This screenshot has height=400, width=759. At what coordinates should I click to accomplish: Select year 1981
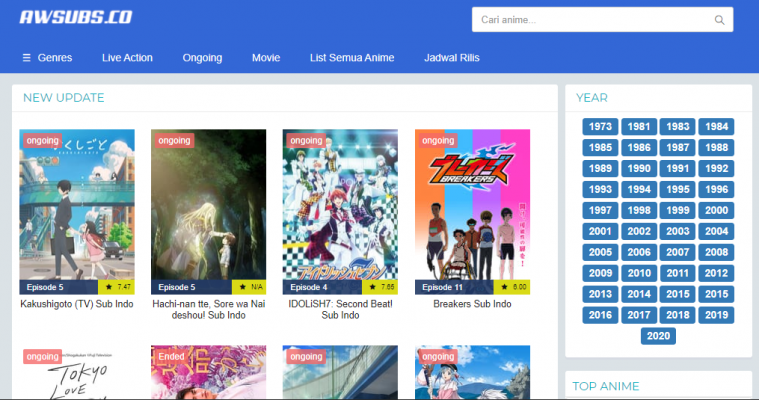point(639,126)
